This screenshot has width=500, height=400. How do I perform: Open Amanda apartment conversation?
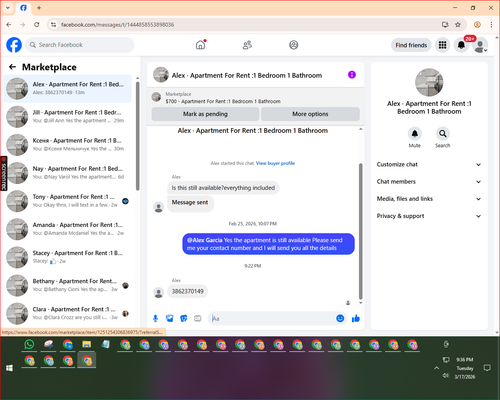coord(68,229)
